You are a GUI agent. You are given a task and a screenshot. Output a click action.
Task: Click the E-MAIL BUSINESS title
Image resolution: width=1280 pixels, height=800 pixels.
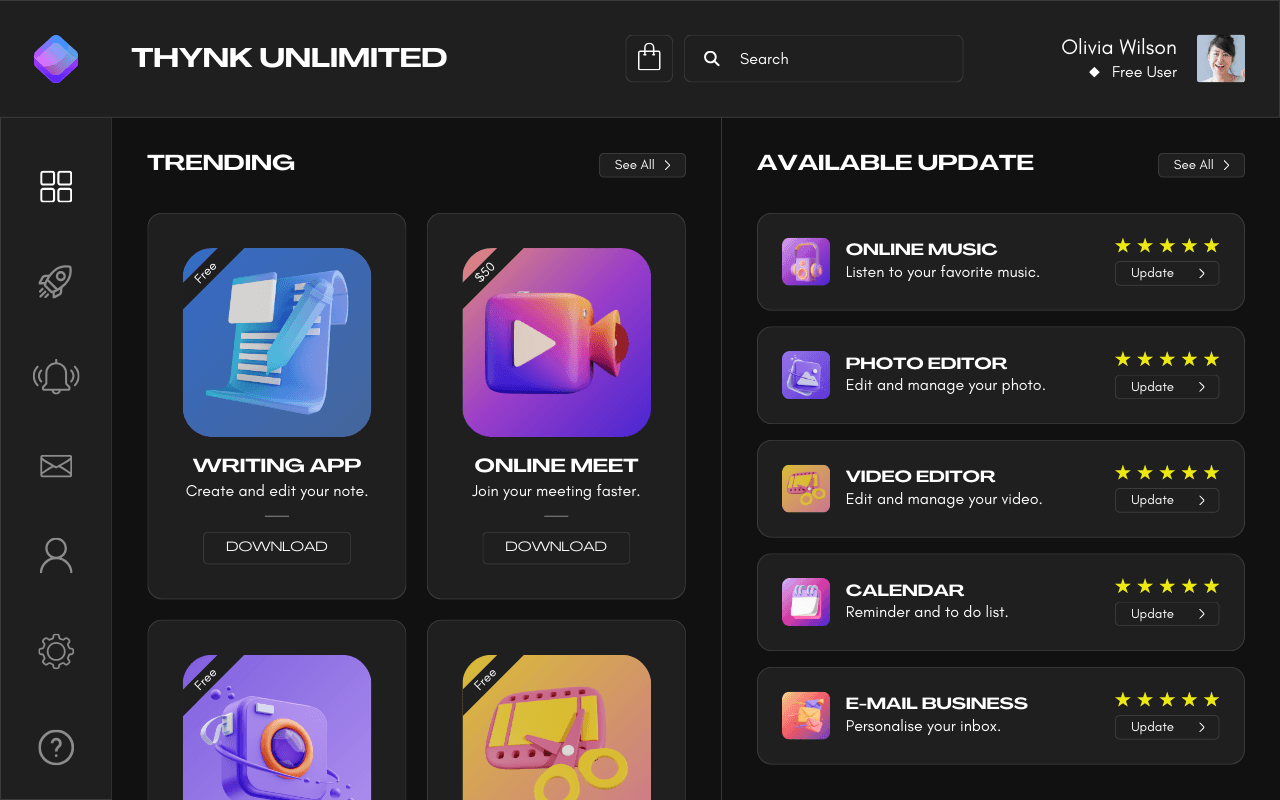click(x=936, y=703)
